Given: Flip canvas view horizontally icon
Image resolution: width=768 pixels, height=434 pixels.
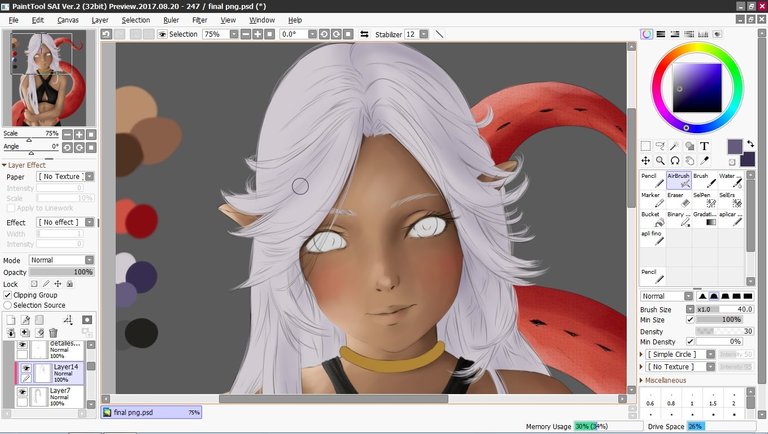Looking at the screenshot, I should [364, 34].
